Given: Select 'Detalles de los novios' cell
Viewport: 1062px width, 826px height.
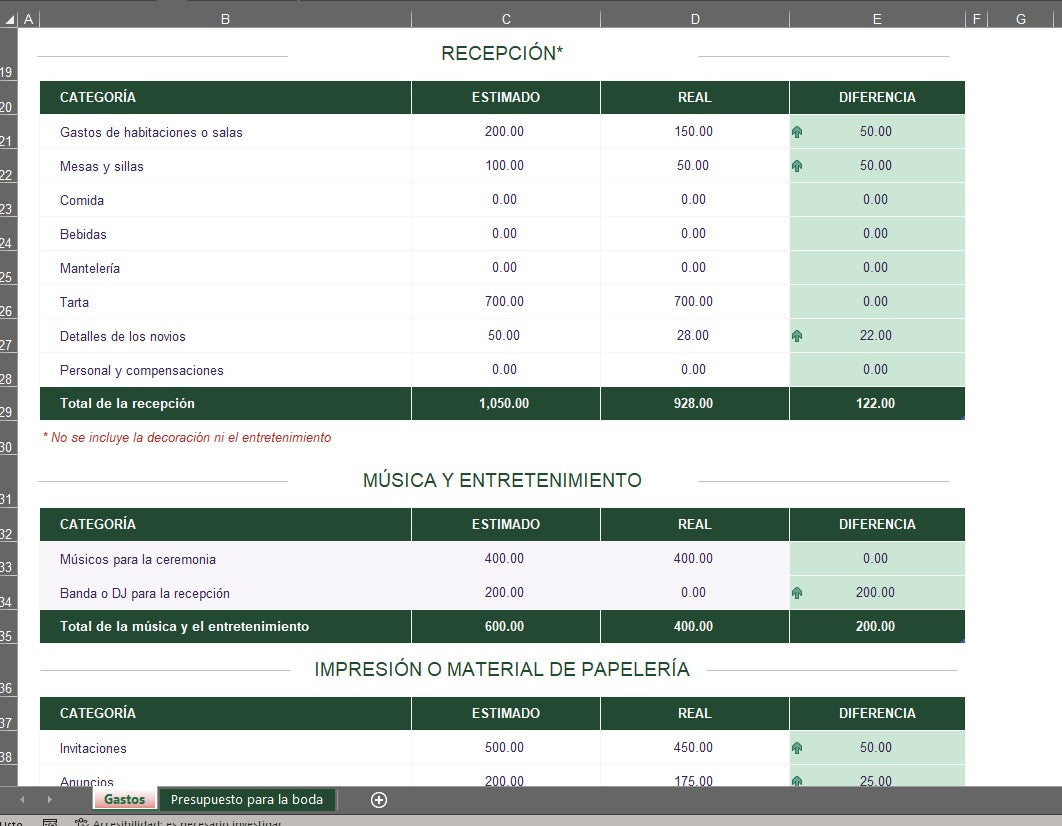Looking at the screenshot, I should [x=226, y=336].
